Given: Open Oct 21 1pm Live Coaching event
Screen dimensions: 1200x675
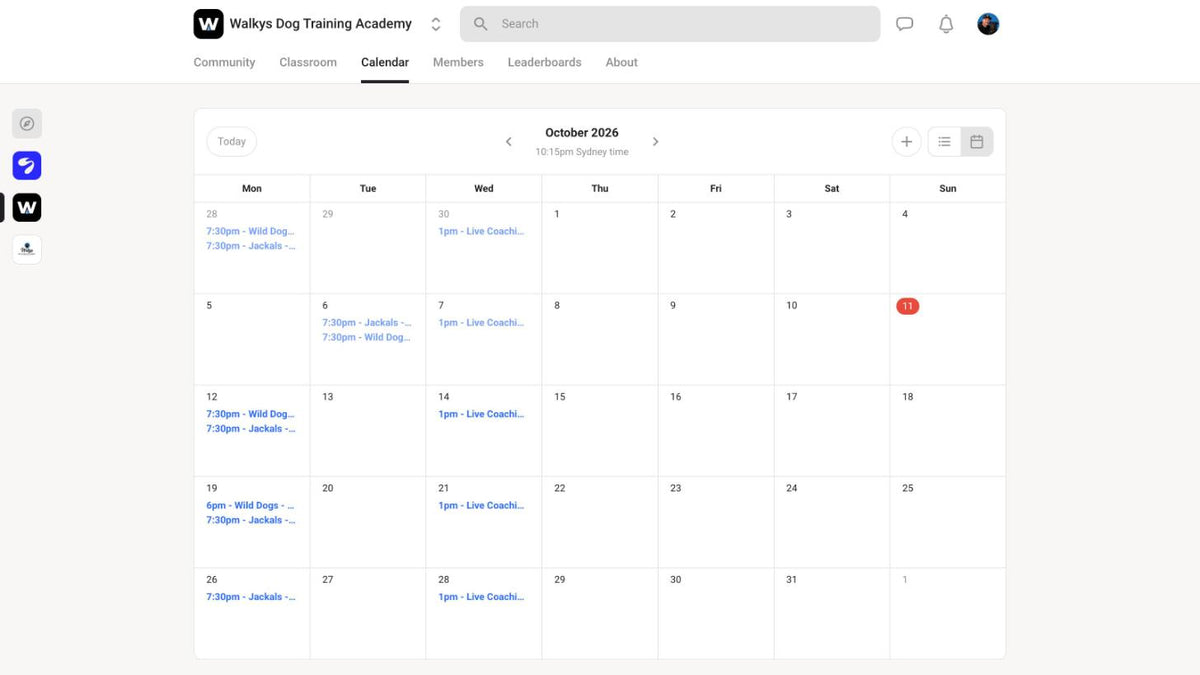Looking at the screenshot, I should [x=481, y=506].
